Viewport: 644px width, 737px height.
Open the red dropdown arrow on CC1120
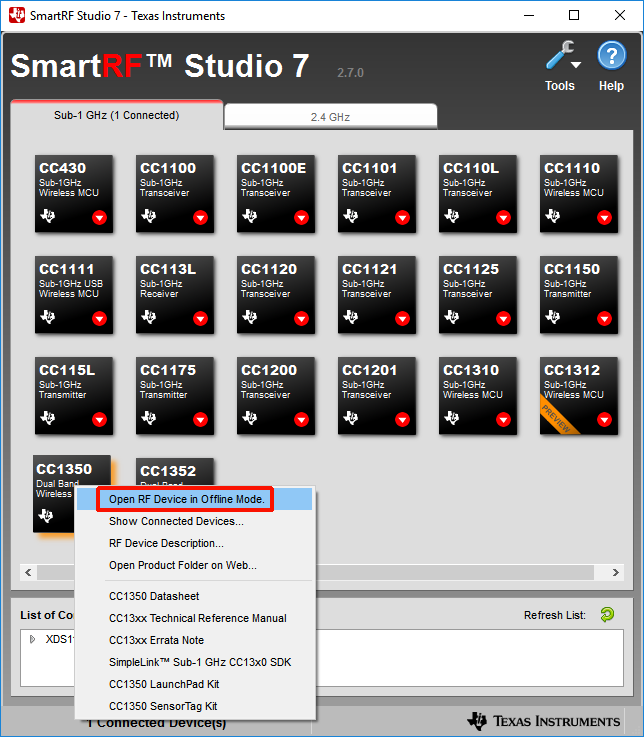pos(301,319)
